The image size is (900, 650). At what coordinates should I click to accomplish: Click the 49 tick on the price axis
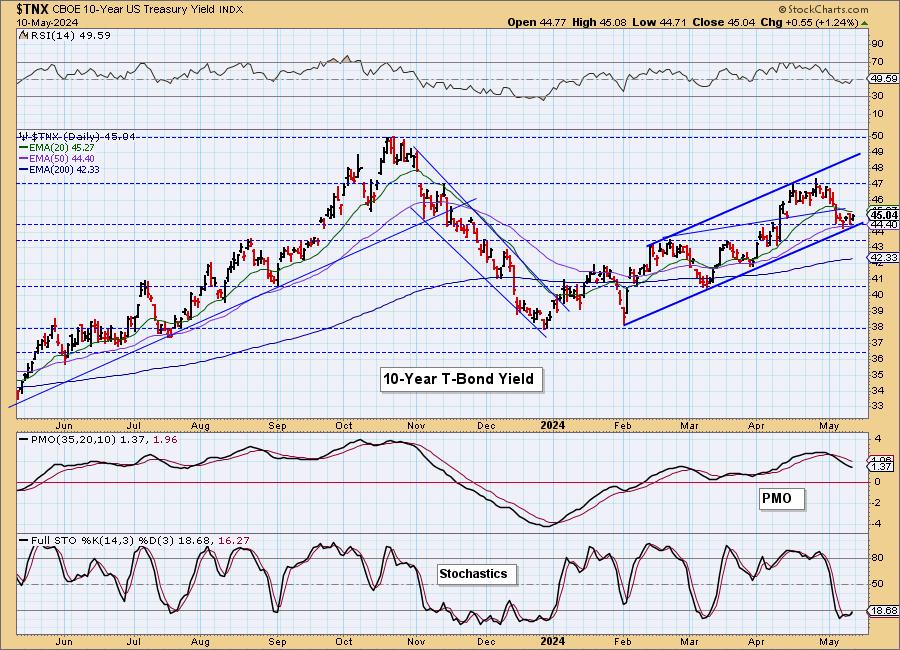pyautogui.click(x=876, y=152)
